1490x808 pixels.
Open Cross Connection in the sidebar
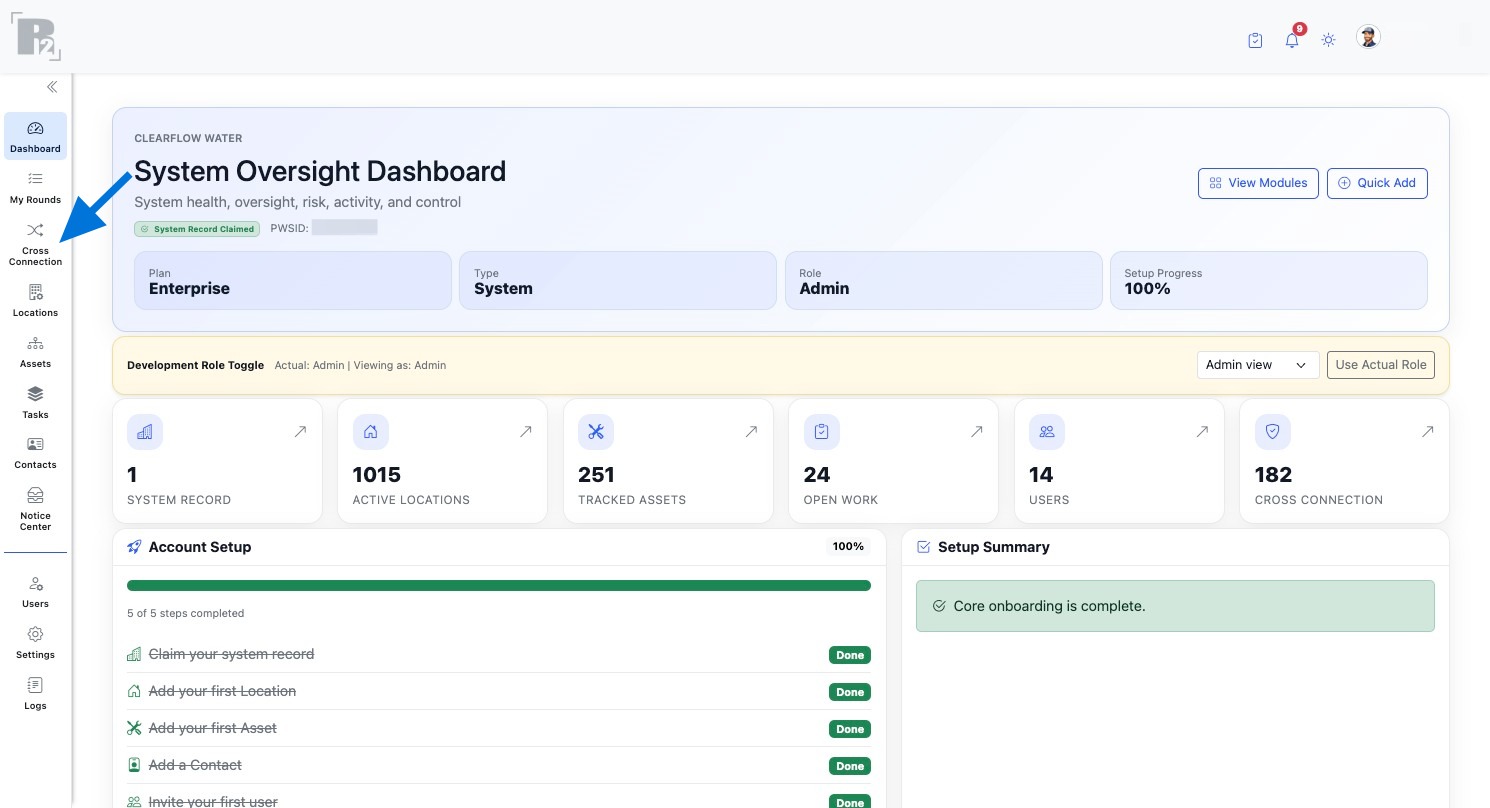pos(35,244)
